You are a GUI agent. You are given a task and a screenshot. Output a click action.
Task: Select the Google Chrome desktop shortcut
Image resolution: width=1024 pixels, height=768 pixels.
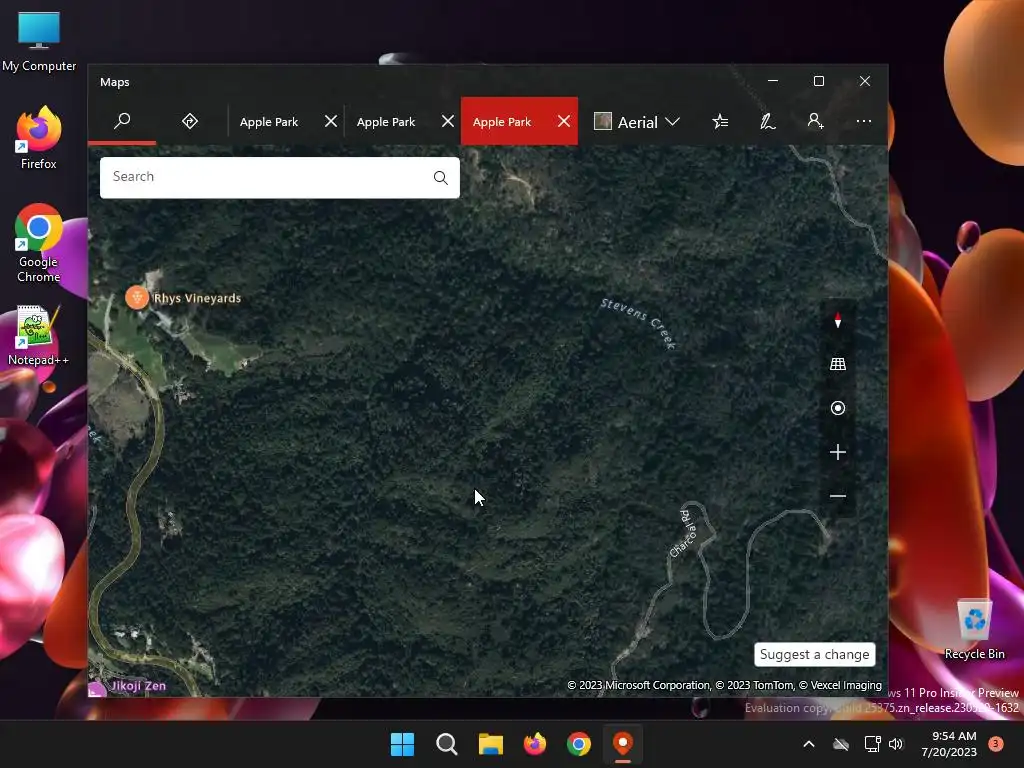point(39,244)
